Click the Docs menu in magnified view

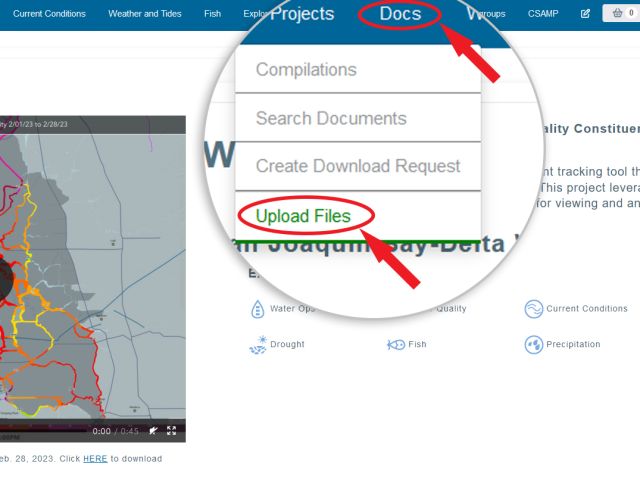400,14
